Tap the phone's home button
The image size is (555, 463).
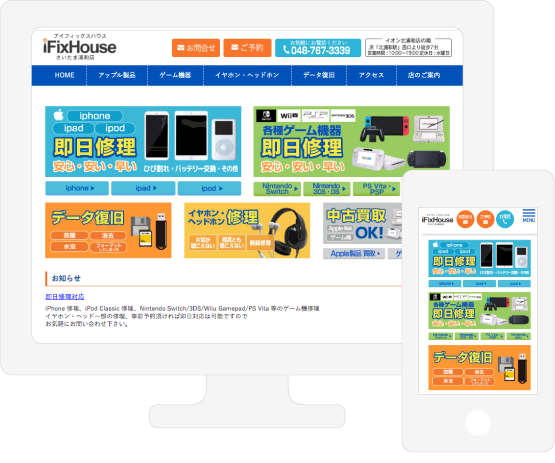pos(478,423)
